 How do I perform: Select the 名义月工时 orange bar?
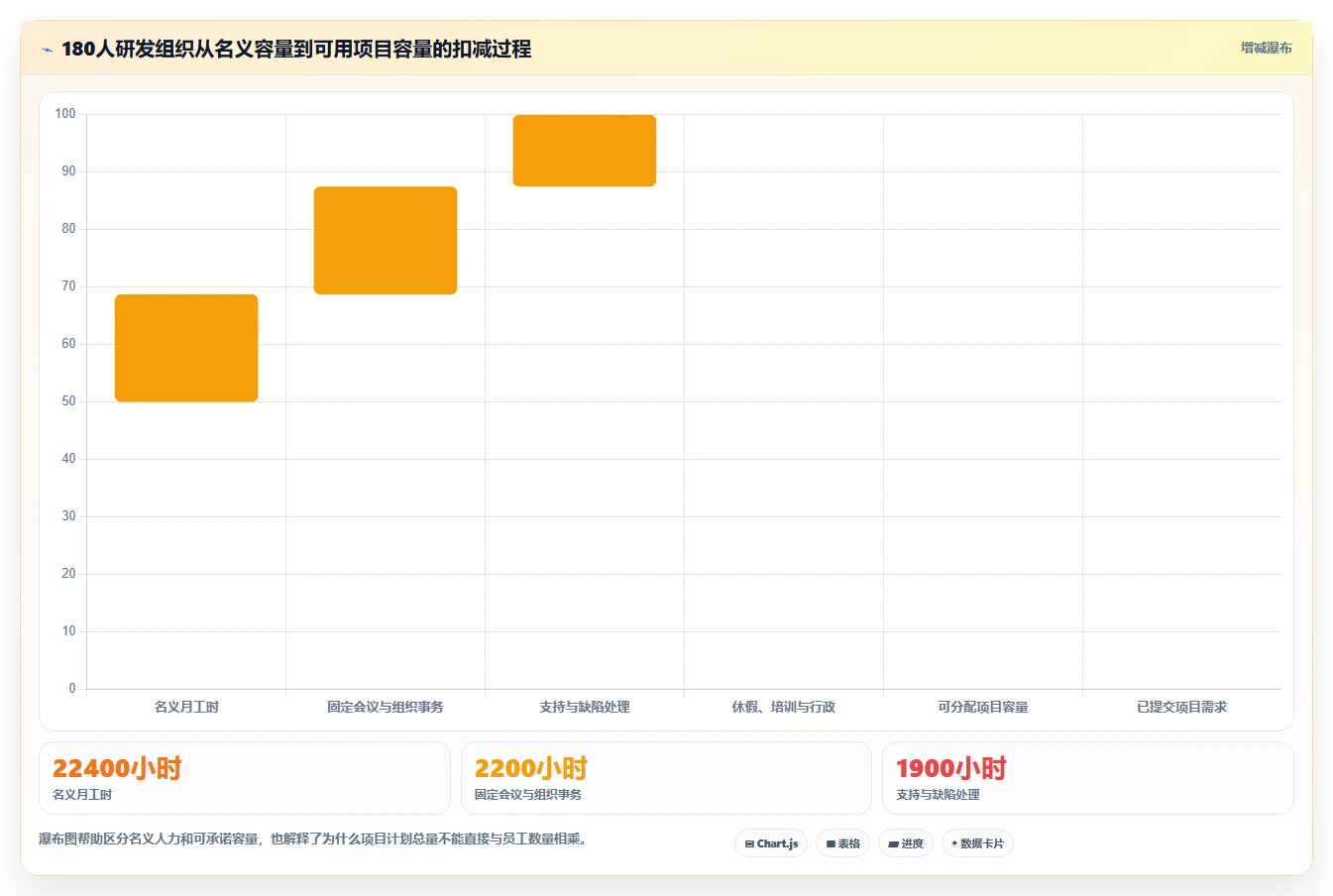pyautogui.click(x=186, y=348)
